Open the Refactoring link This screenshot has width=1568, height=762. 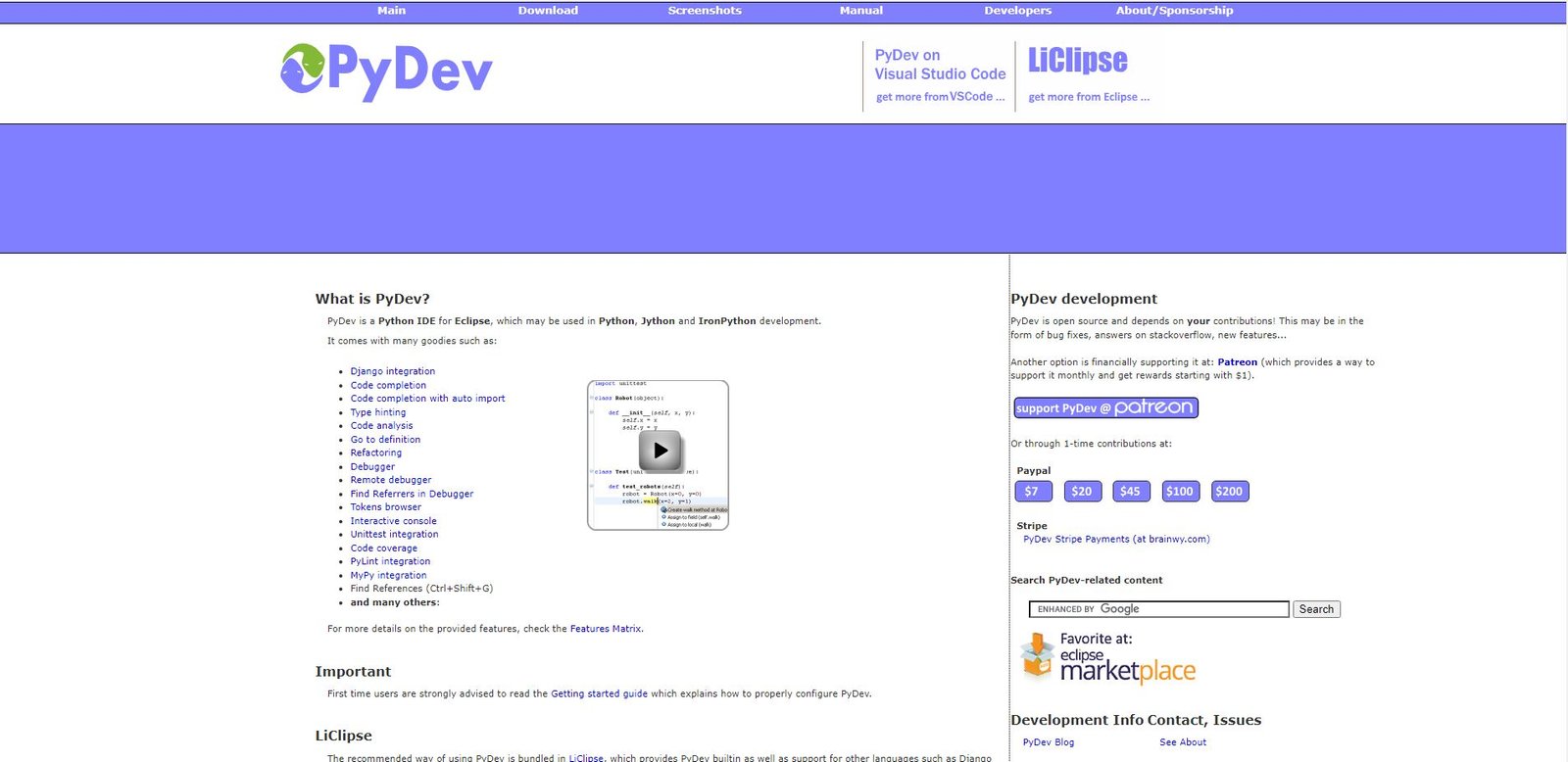(x=376, y=452)
